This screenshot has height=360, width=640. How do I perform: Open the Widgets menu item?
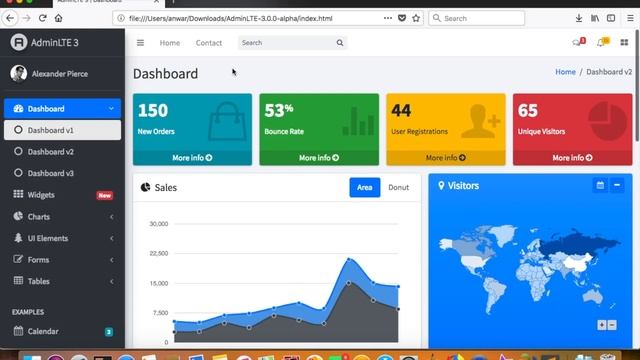62,195
